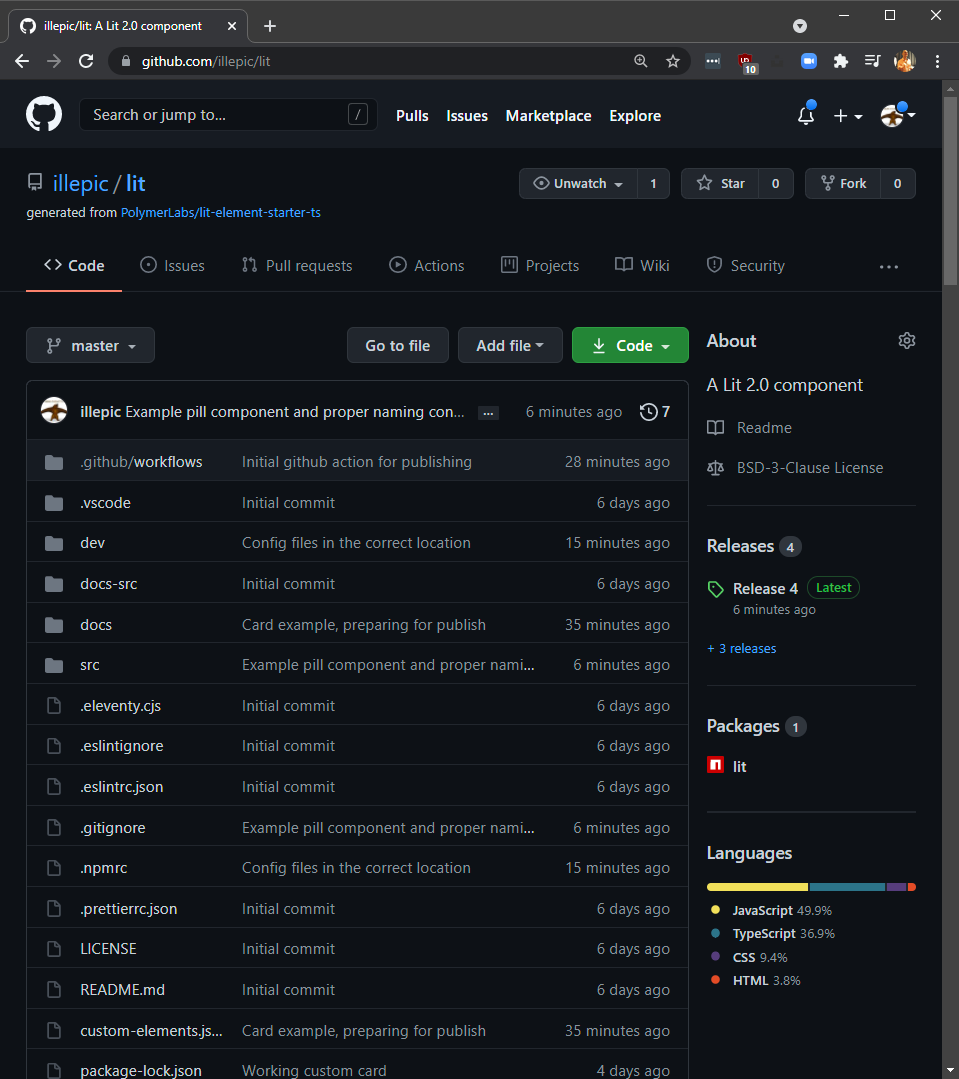Open Marketplace in the top navigation
The height and width of the screenshot is (1079, 959).
[548, 116]
